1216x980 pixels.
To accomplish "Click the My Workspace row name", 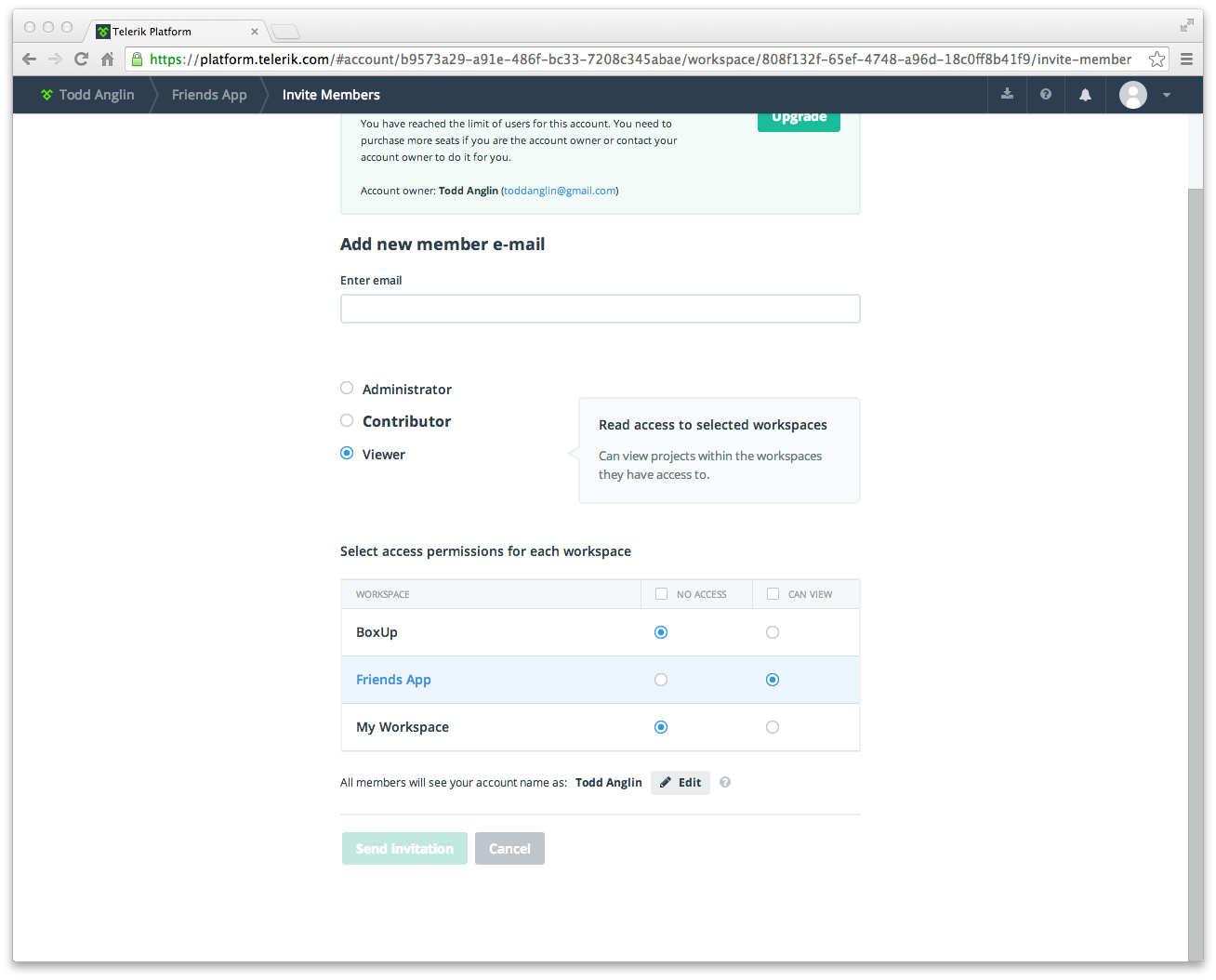I will 403,728.
